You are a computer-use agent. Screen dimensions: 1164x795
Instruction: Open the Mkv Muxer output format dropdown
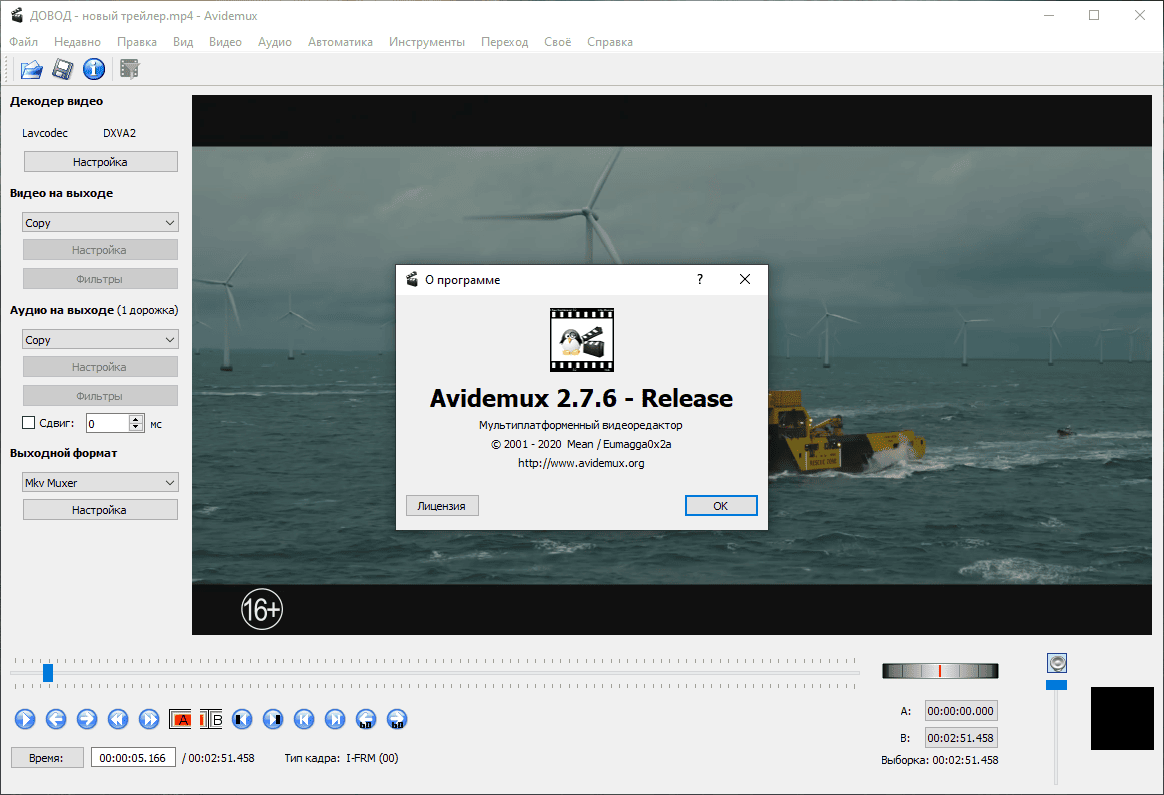coord(100,482)
